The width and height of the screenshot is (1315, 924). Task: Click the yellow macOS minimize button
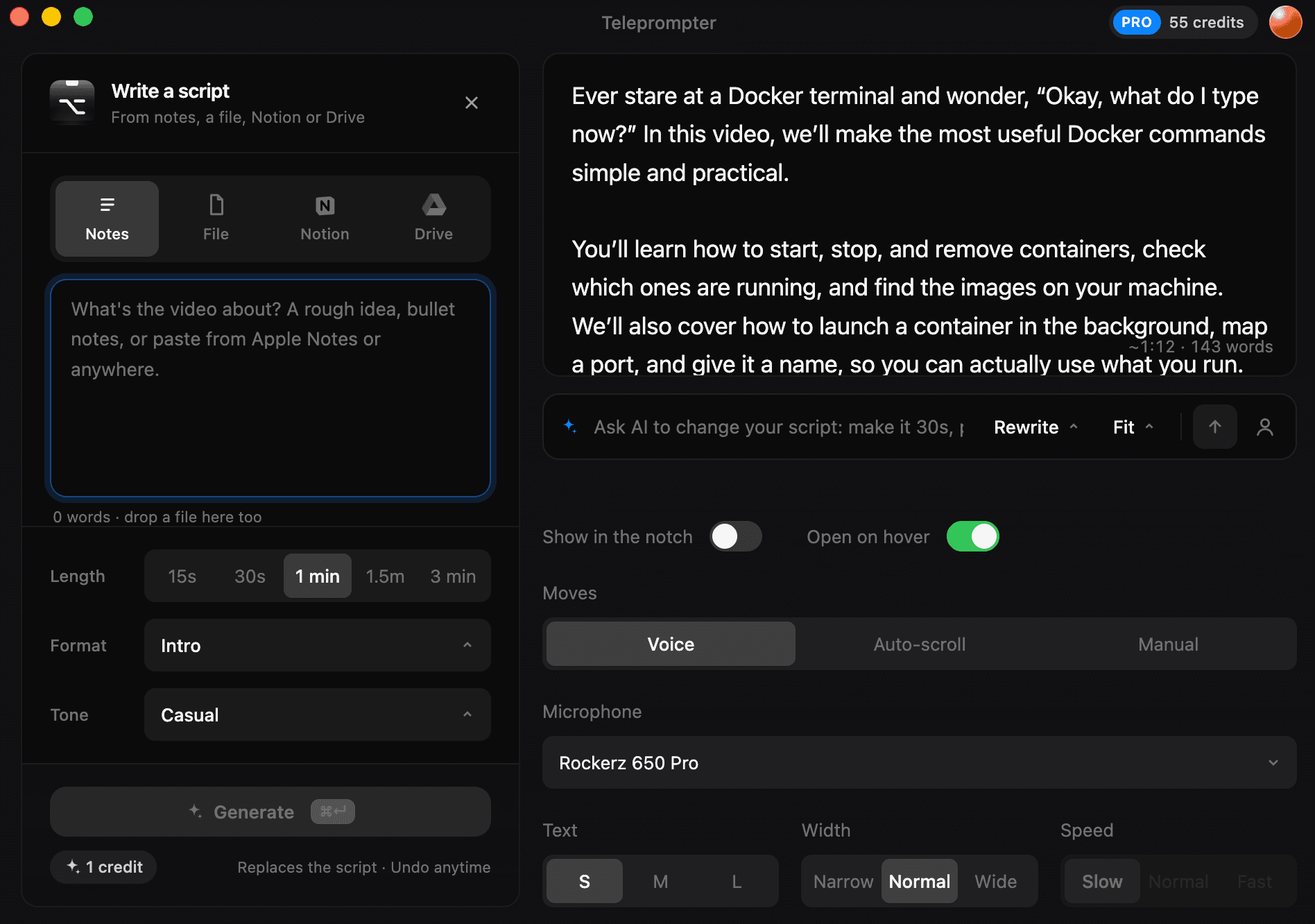coord(51,17)
